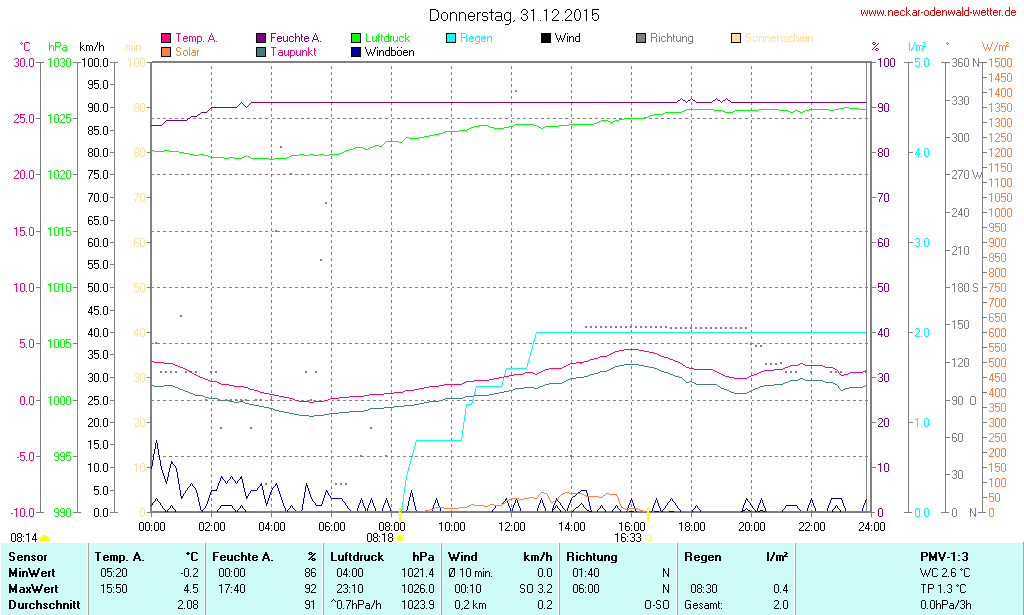The width and height of the screenshot is (1024, 615).
Task: Select the green Luftdruck legend square
Action: click(356, 39)
